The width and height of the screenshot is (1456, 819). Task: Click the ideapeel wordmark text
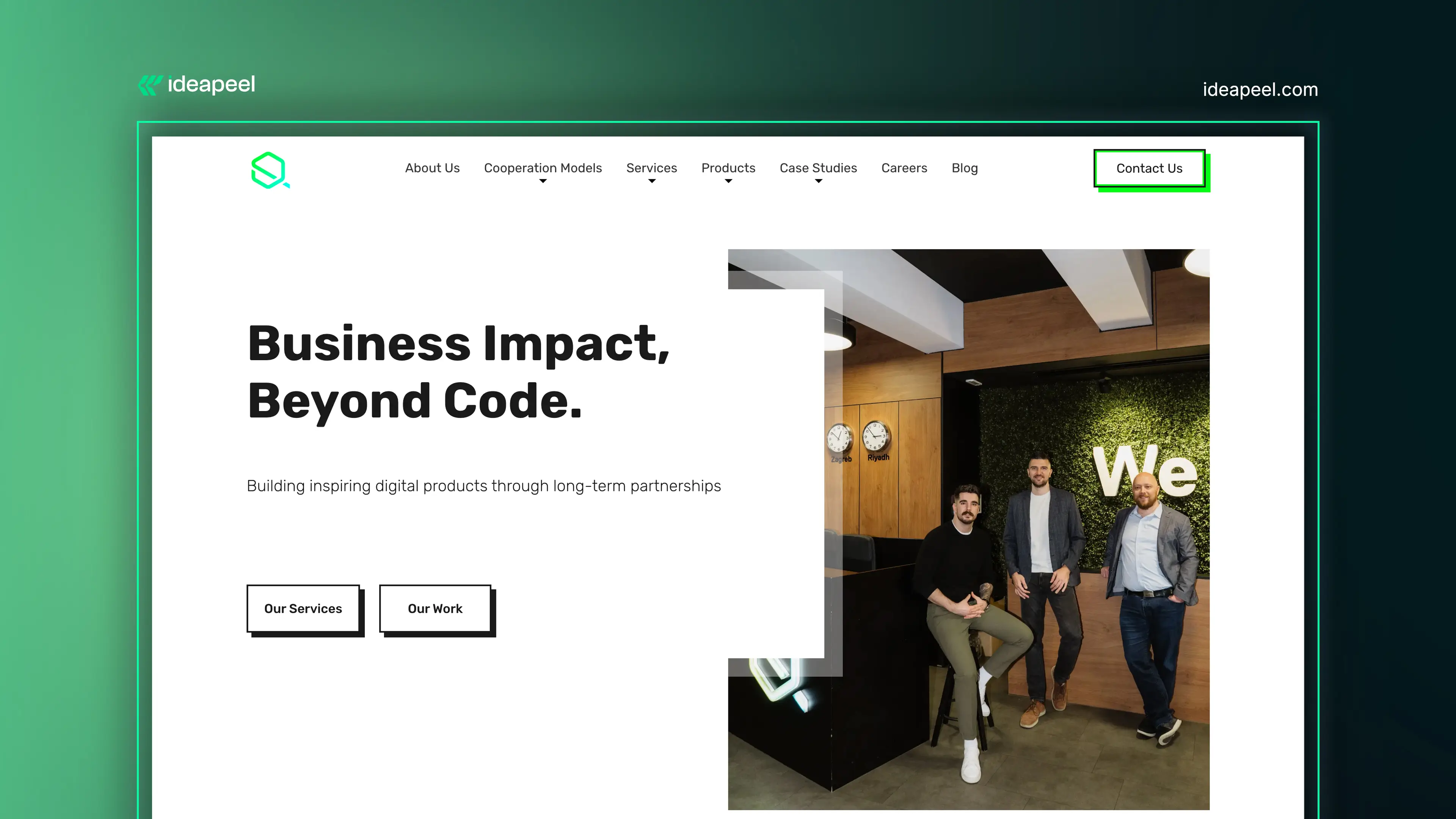212,84
